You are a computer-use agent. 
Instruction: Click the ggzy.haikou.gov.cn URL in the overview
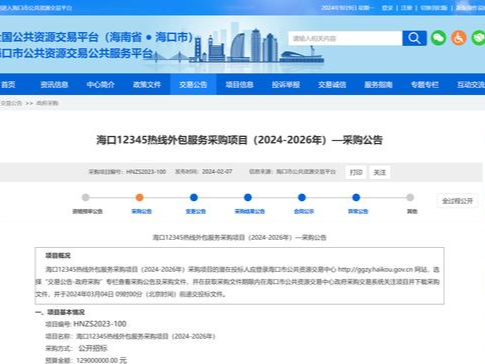coord(375,269)
